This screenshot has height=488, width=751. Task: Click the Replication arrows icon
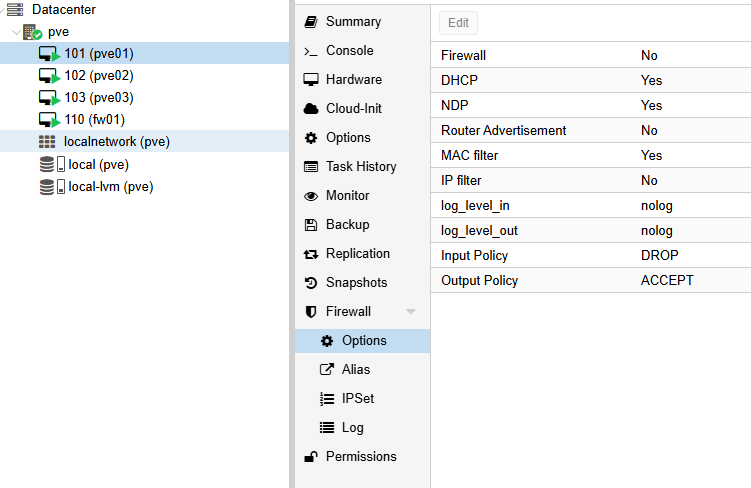pyautogui.click(x=311, y=254)
